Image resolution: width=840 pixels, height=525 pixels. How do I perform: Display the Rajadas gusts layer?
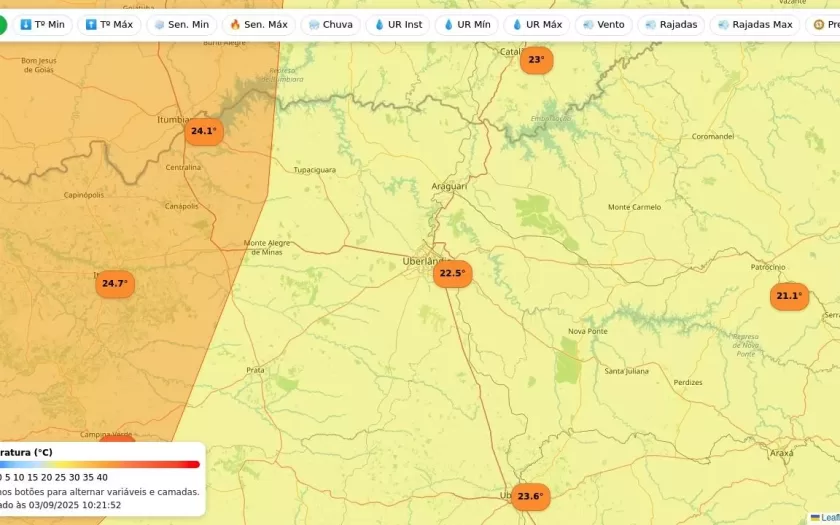pos(671,24)
